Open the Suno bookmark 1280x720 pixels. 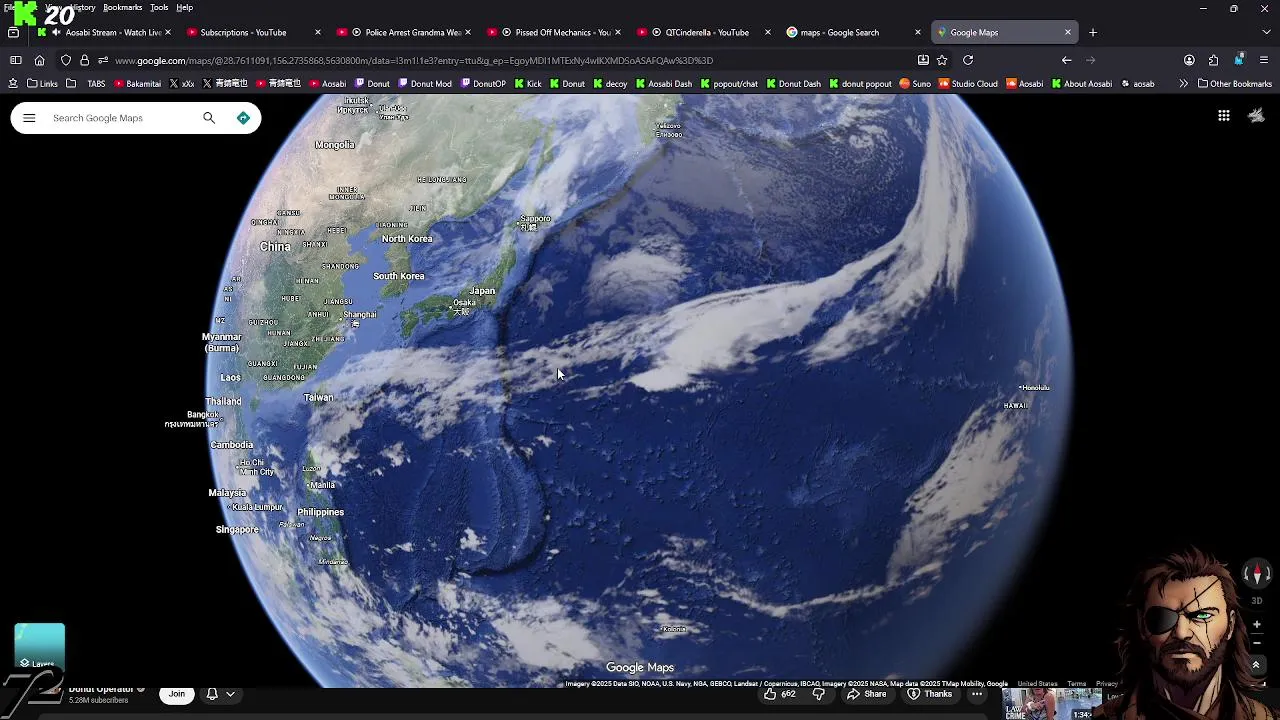[915, 84]
